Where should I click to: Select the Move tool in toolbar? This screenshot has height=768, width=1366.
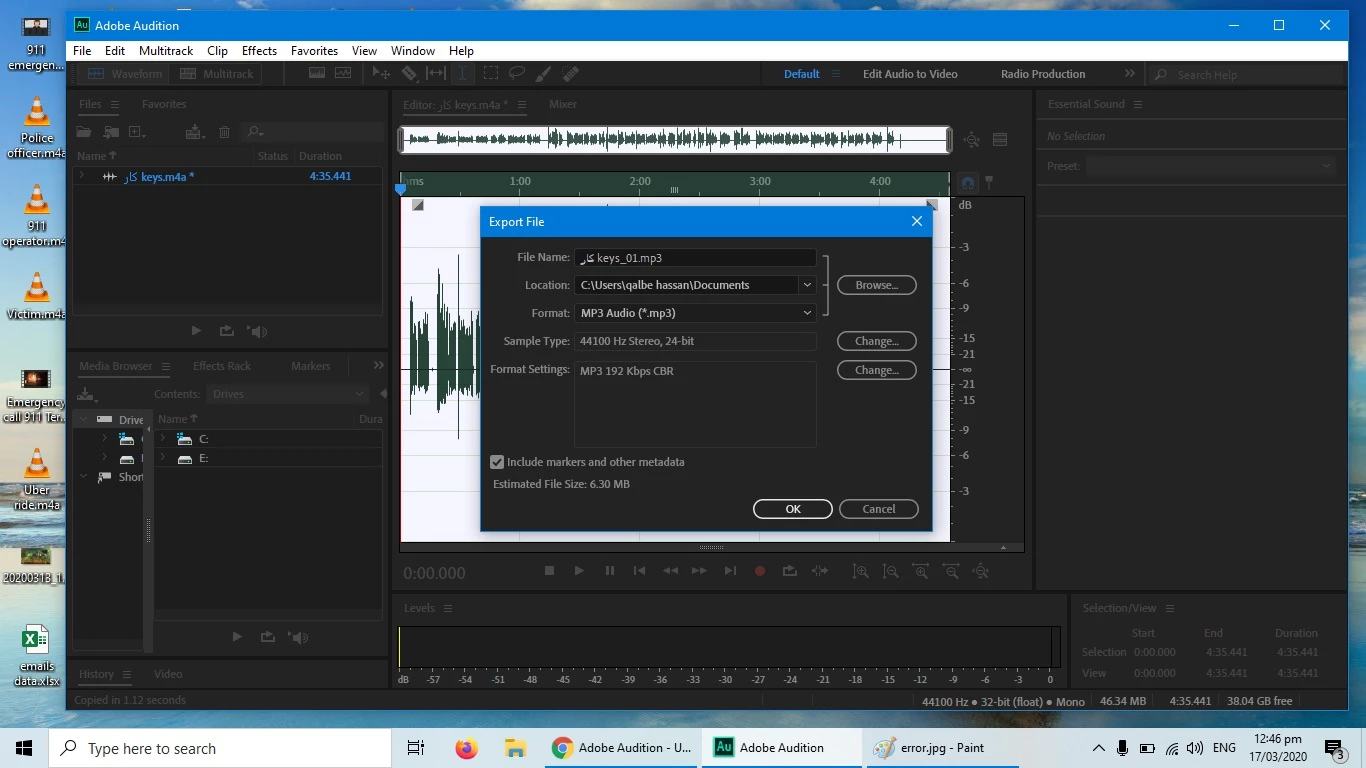(381, 73)
